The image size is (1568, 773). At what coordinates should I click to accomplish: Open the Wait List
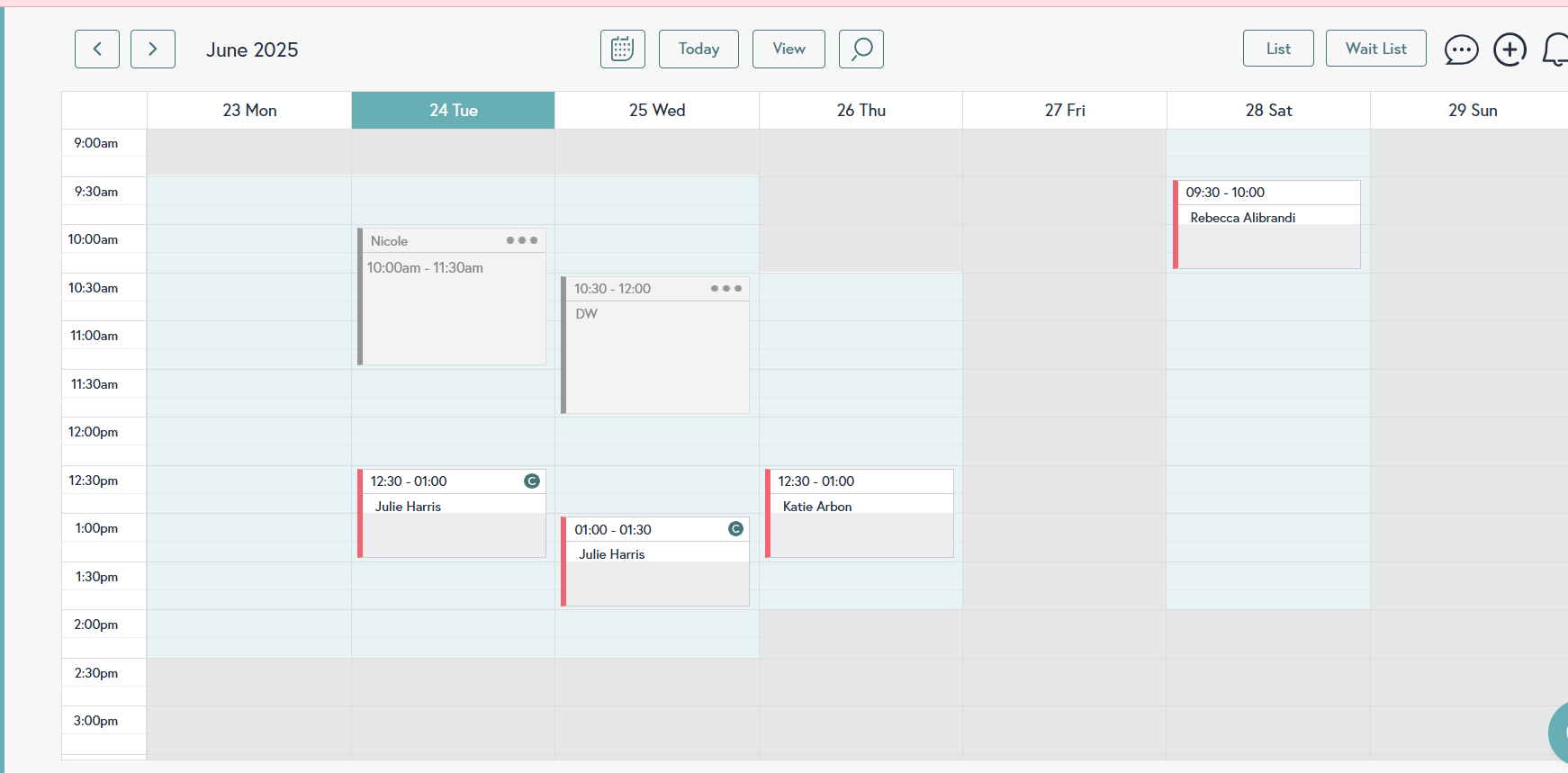coord(1375,49)
